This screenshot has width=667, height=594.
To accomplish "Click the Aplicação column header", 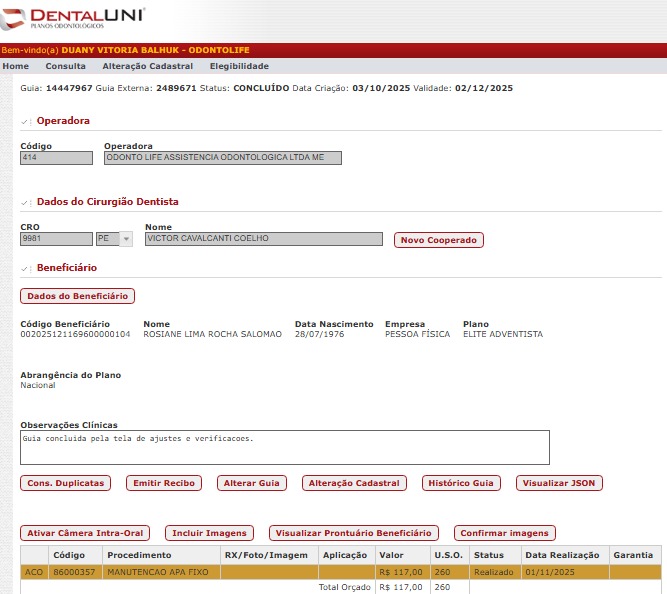I will click(x=346, y=555).
